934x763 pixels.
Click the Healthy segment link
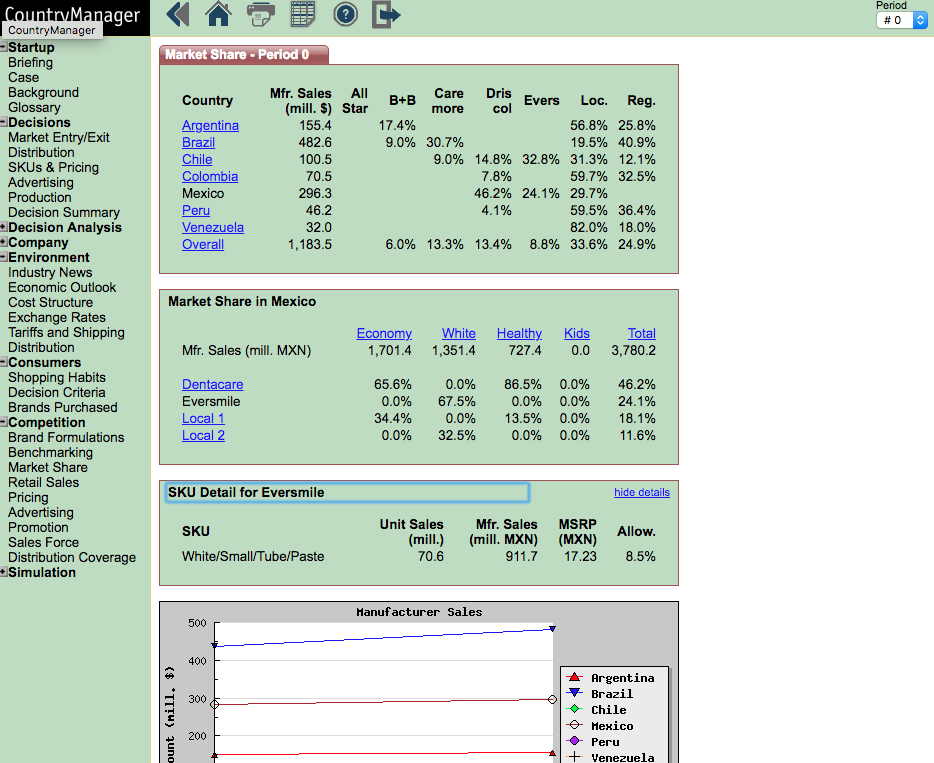click(x=519, y=334)
